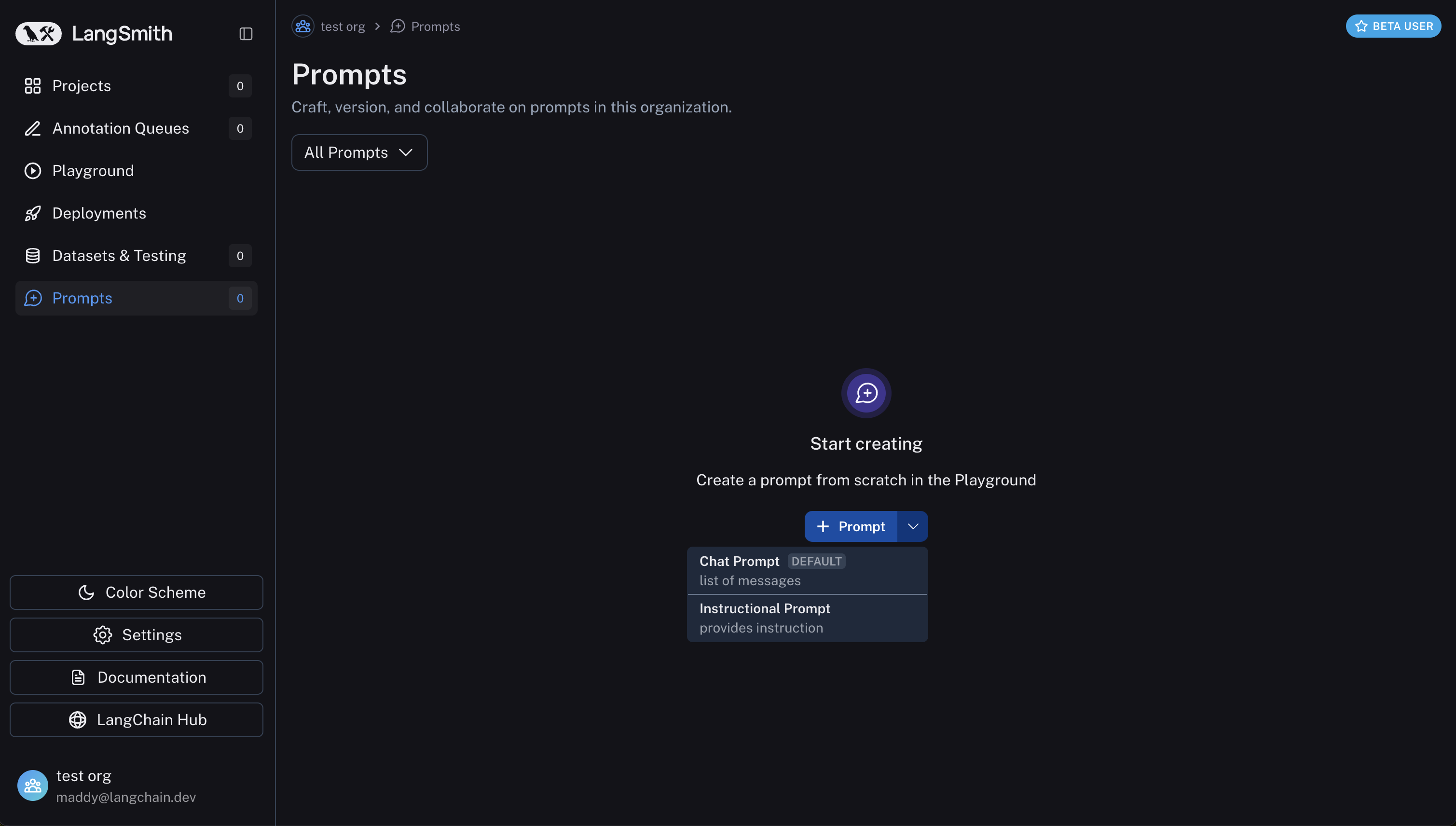Click the test org avatar in breadcrumb
Image resolution: width=1456 pixels, height=826 pixels.
303,26
